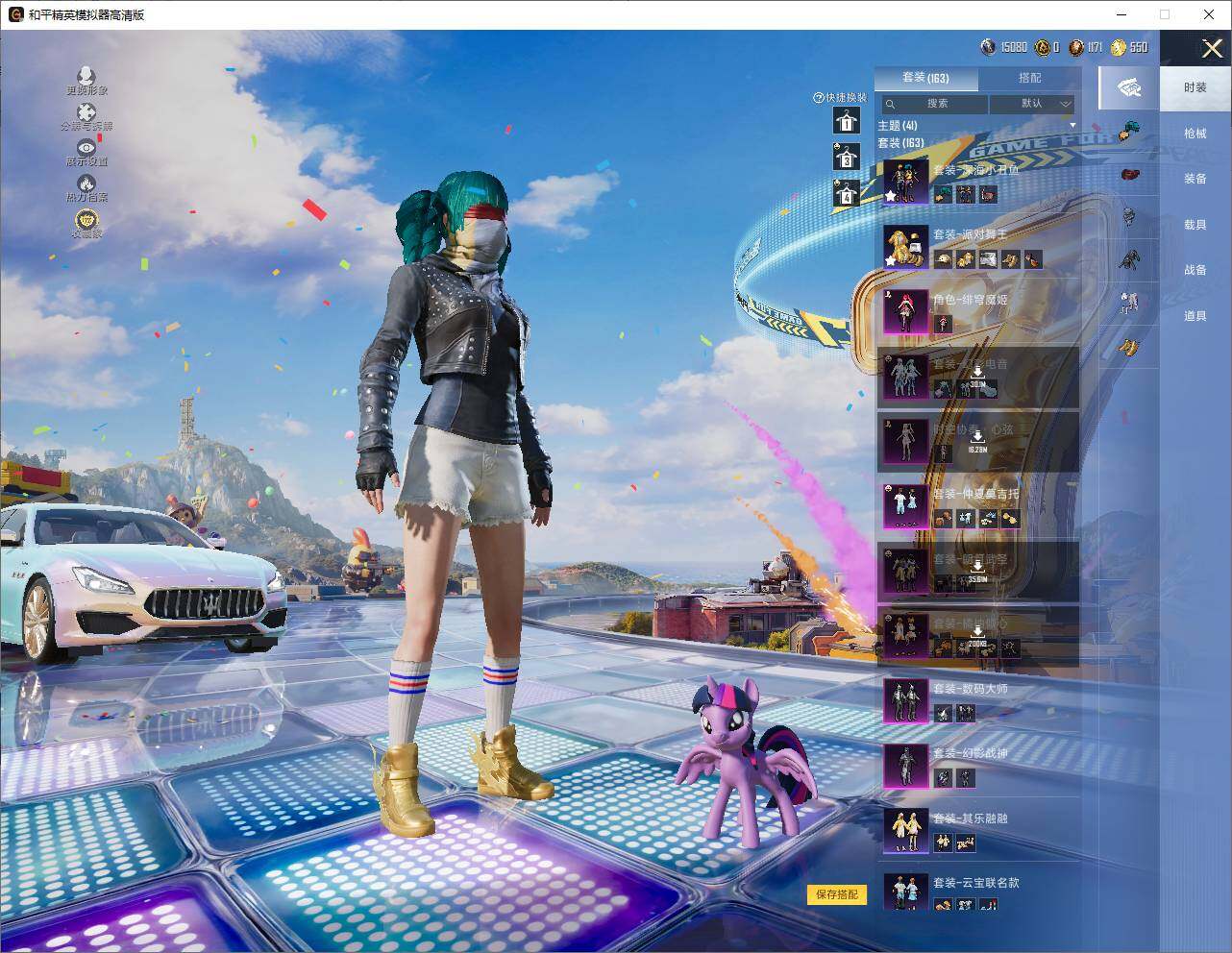Viewport: 1232px width, 953px height.
Task: Switch to the 套装(163) tab
Action: 925,79
